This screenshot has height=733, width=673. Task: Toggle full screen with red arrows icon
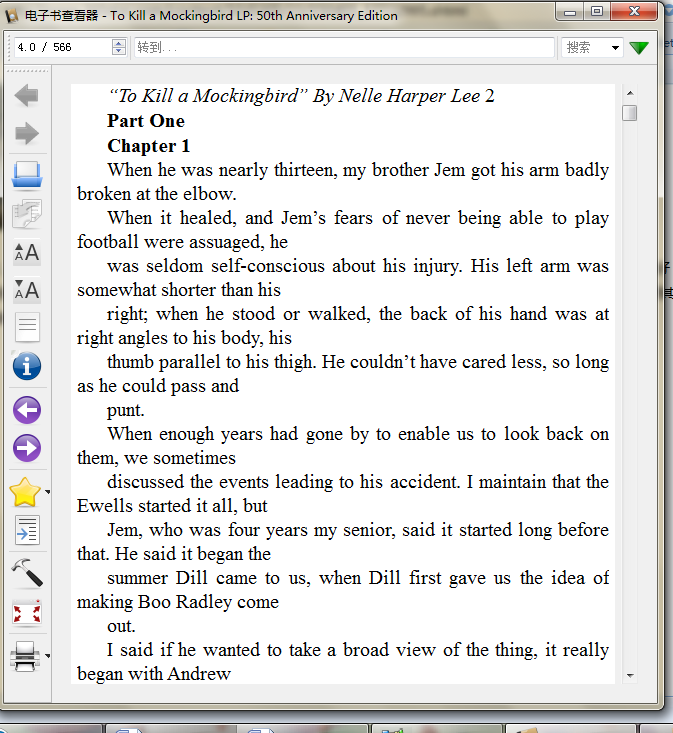(27, 613)
